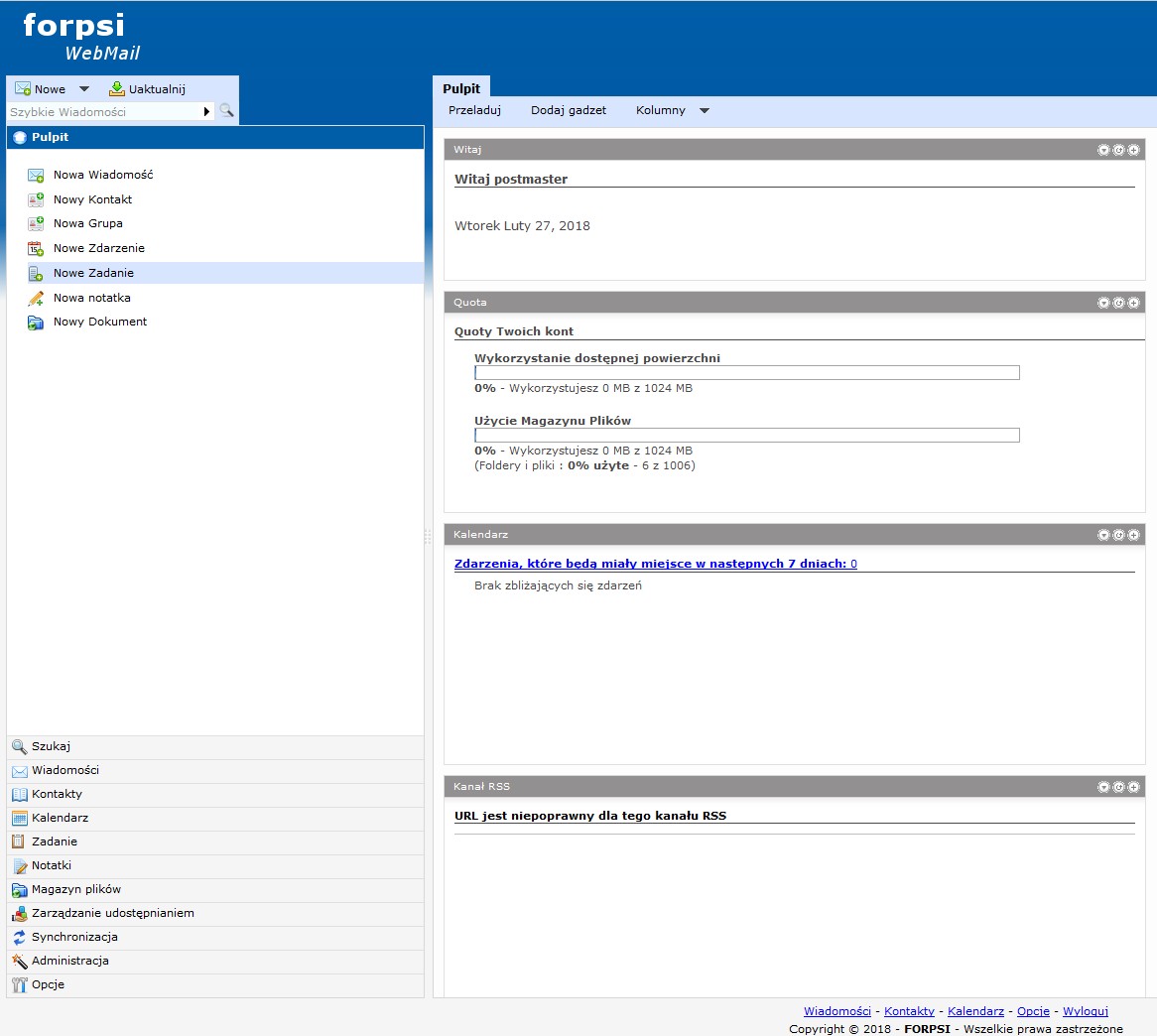Collapse the Witaj widget with its arrow icon
This screenshot has height=1036, width=1157.
point(1103,151)
